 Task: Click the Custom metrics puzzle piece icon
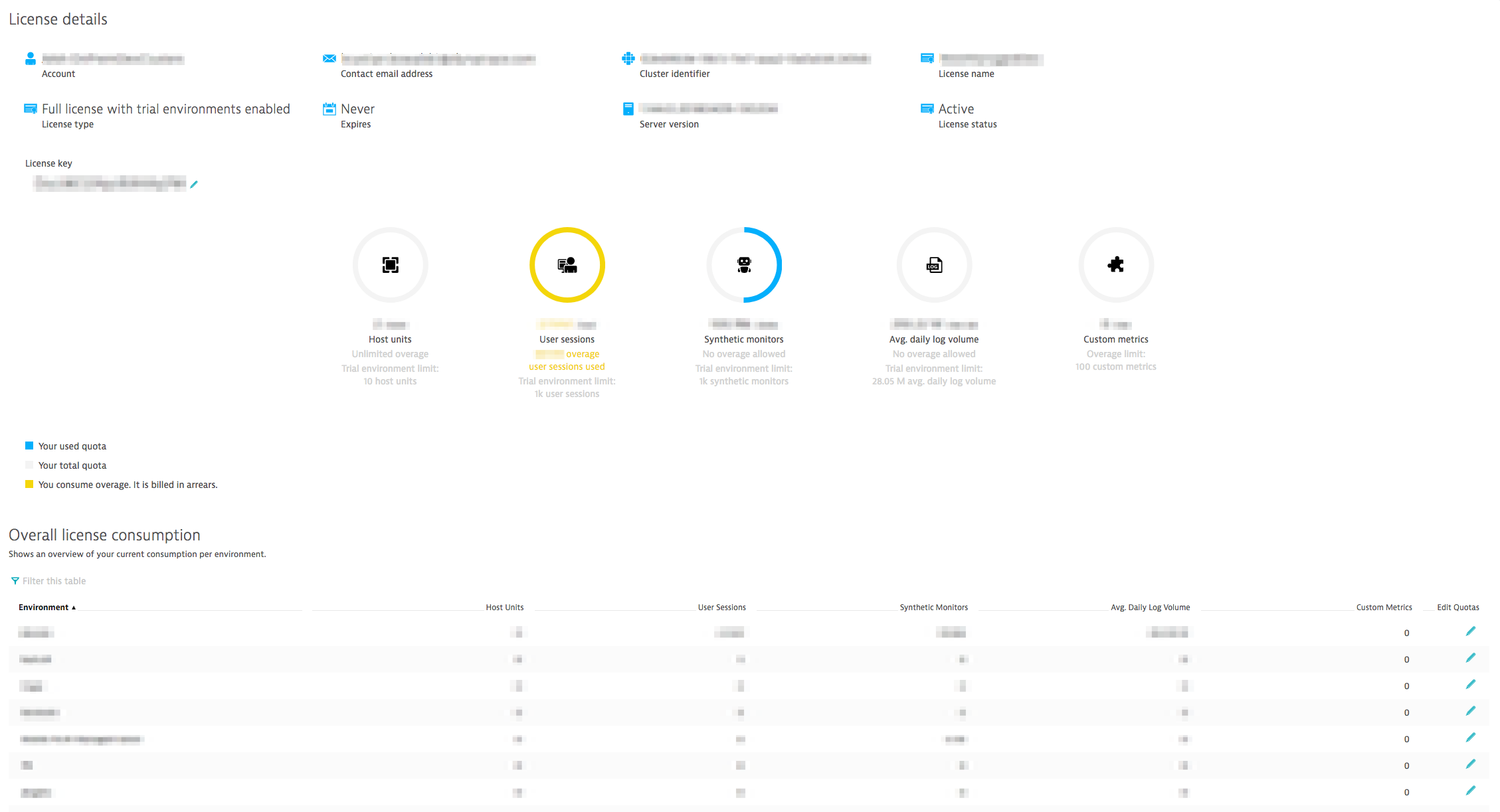pyautogui.click(x=1116, y=265)
